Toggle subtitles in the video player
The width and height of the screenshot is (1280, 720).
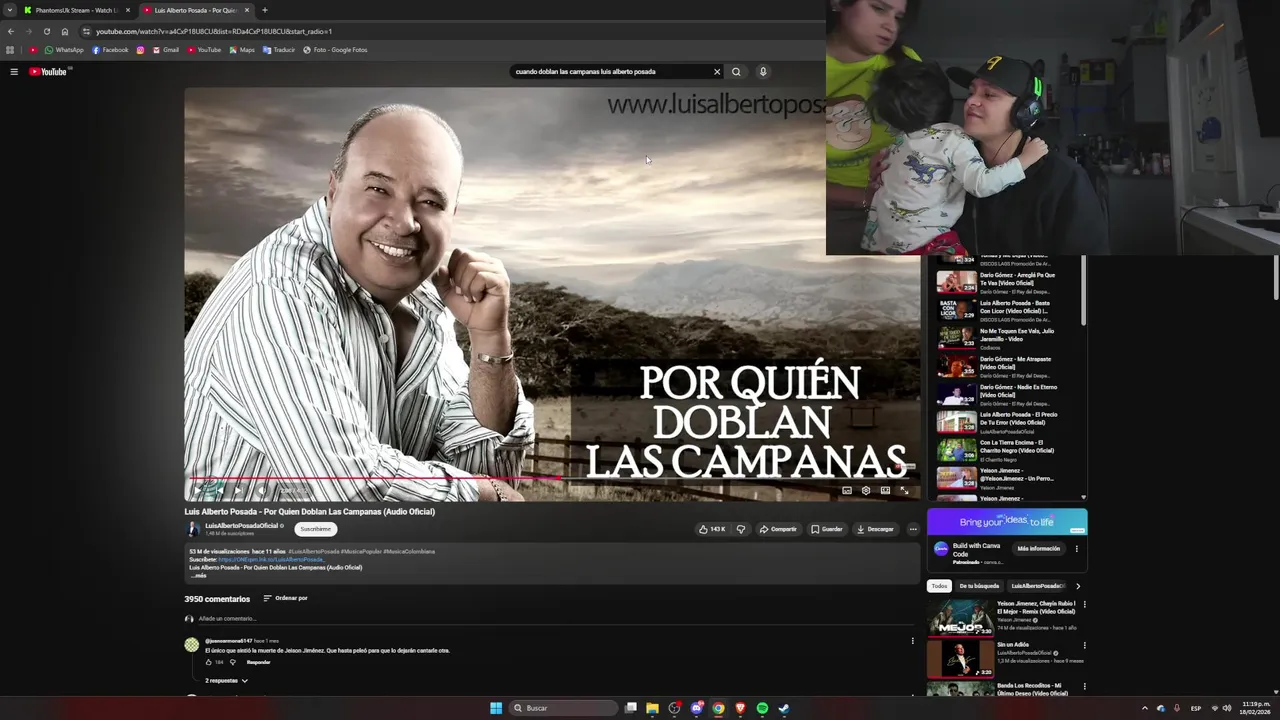(x=847, y=490)
